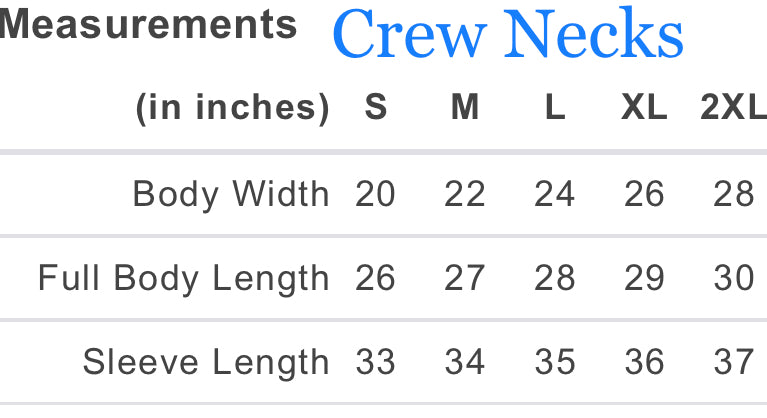Select the L size column header
The width and height of the screenshot is (767, 418).
(x=555, y=108)
